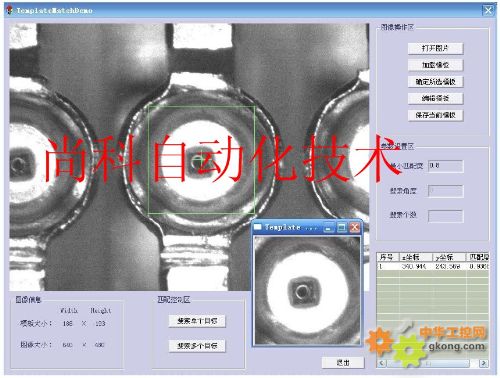Click the Template window preview image

(307, 290)
